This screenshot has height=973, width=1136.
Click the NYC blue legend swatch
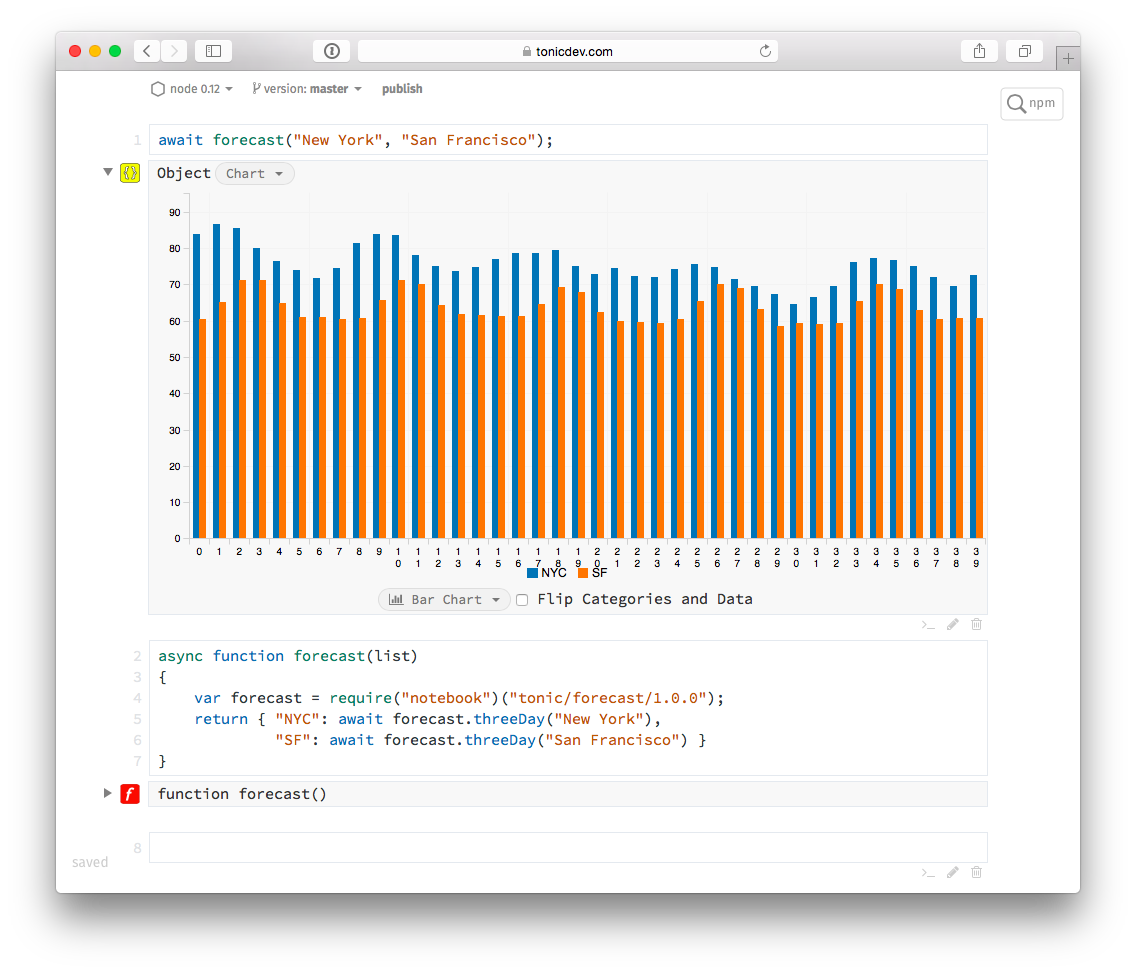tap(532, 573)
